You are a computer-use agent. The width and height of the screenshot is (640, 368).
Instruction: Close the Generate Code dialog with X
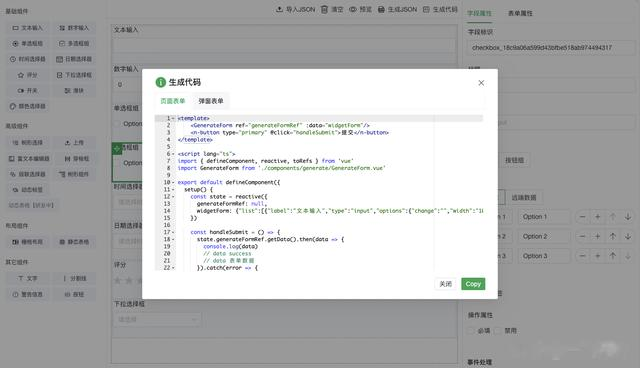(481, 83)
